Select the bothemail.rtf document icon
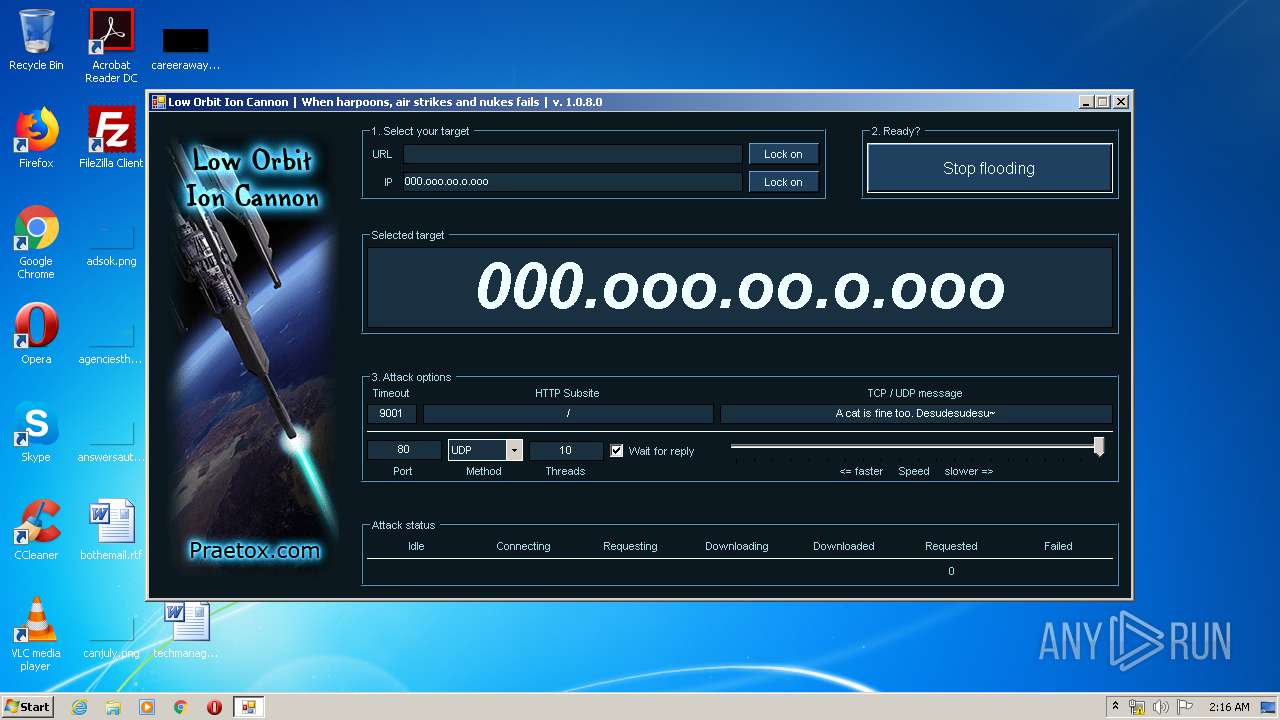The width and height of the screenshot is (1280, 720). pyautogui.click(x=111, y=530)
